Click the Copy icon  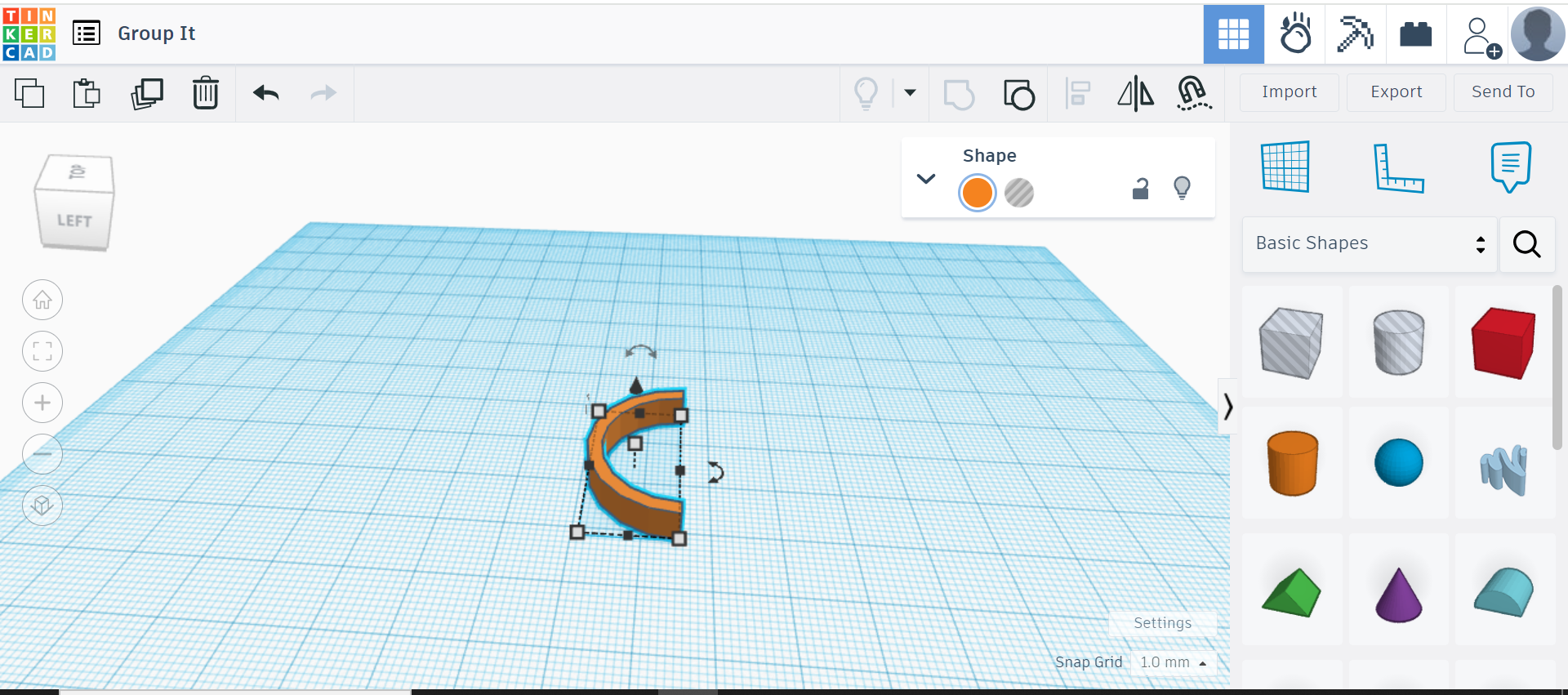pyautogui.click(x=29, y=93)
